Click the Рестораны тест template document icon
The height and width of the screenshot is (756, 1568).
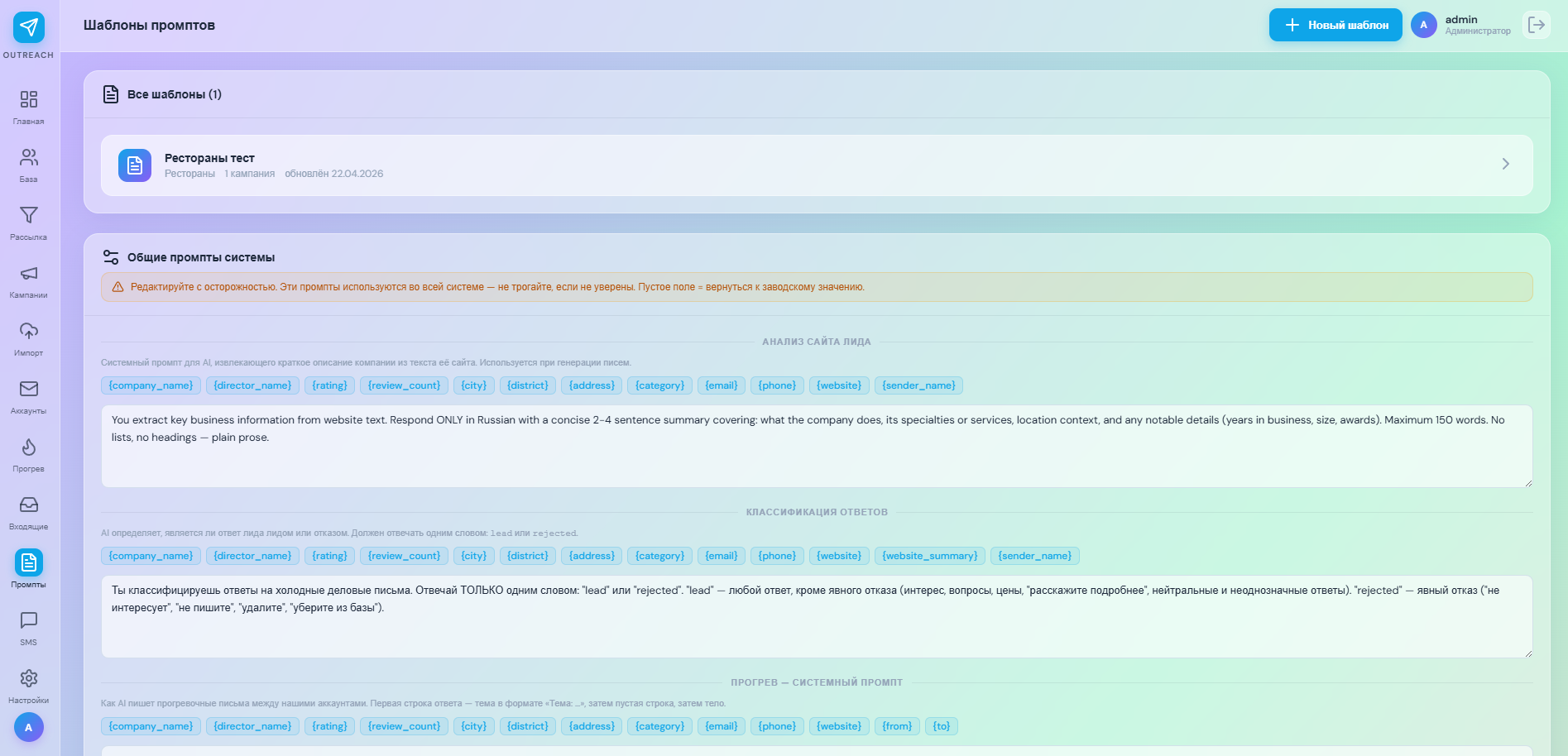135,165
